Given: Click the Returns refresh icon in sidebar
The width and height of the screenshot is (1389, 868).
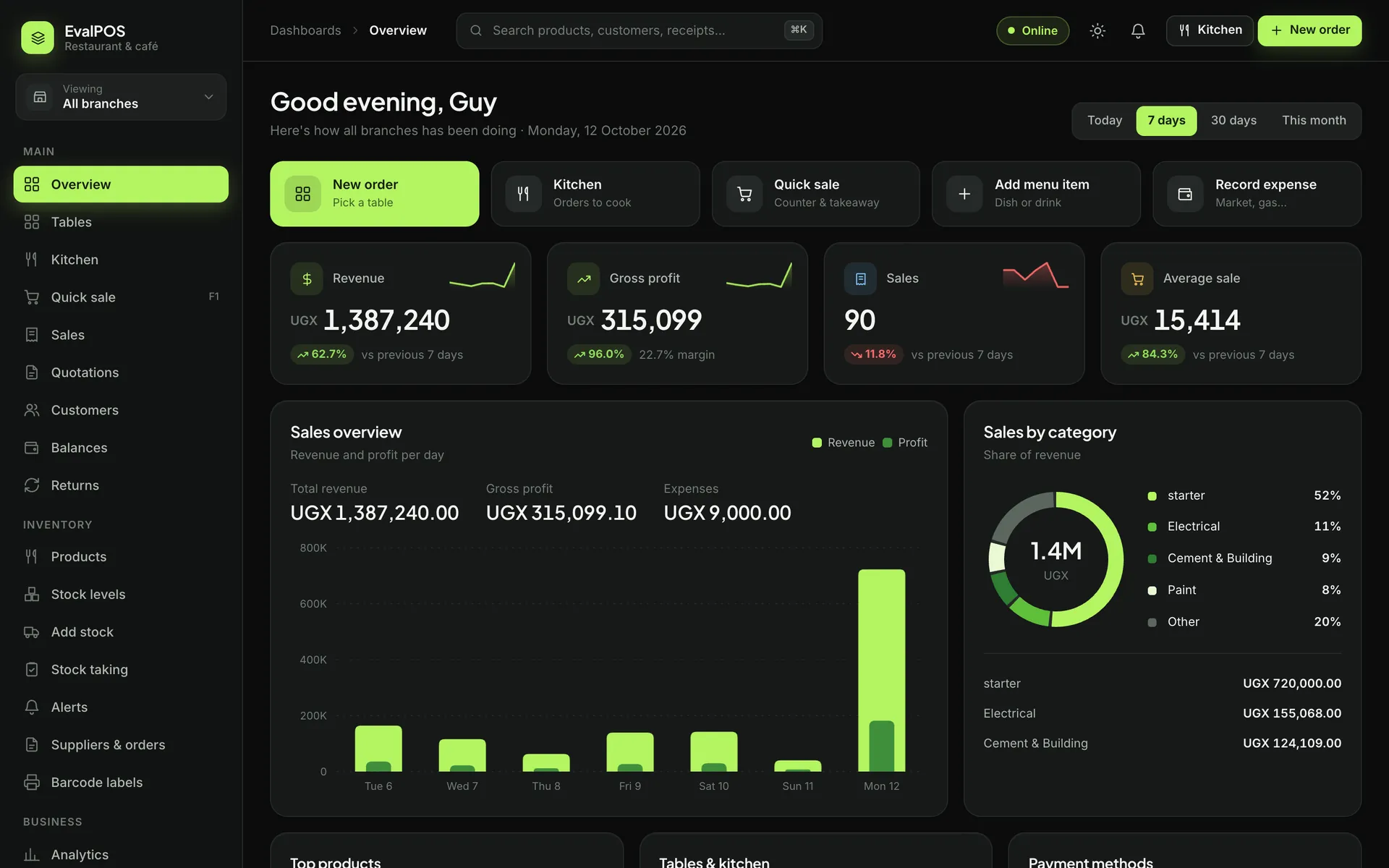Looking at the screenshot, I should 32,485.
